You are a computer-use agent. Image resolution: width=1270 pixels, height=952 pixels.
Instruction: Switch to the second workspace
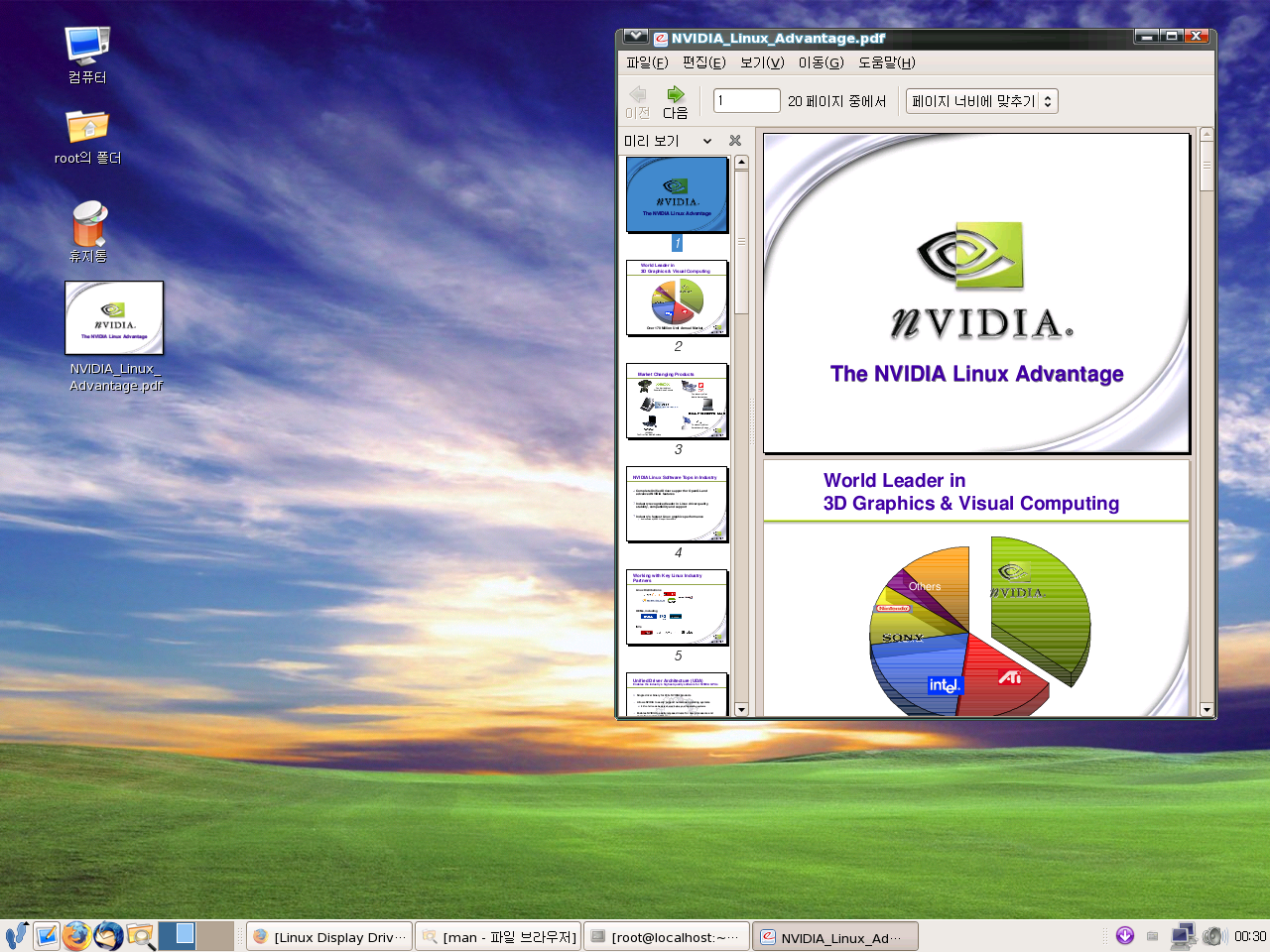[x=215, y=936]
